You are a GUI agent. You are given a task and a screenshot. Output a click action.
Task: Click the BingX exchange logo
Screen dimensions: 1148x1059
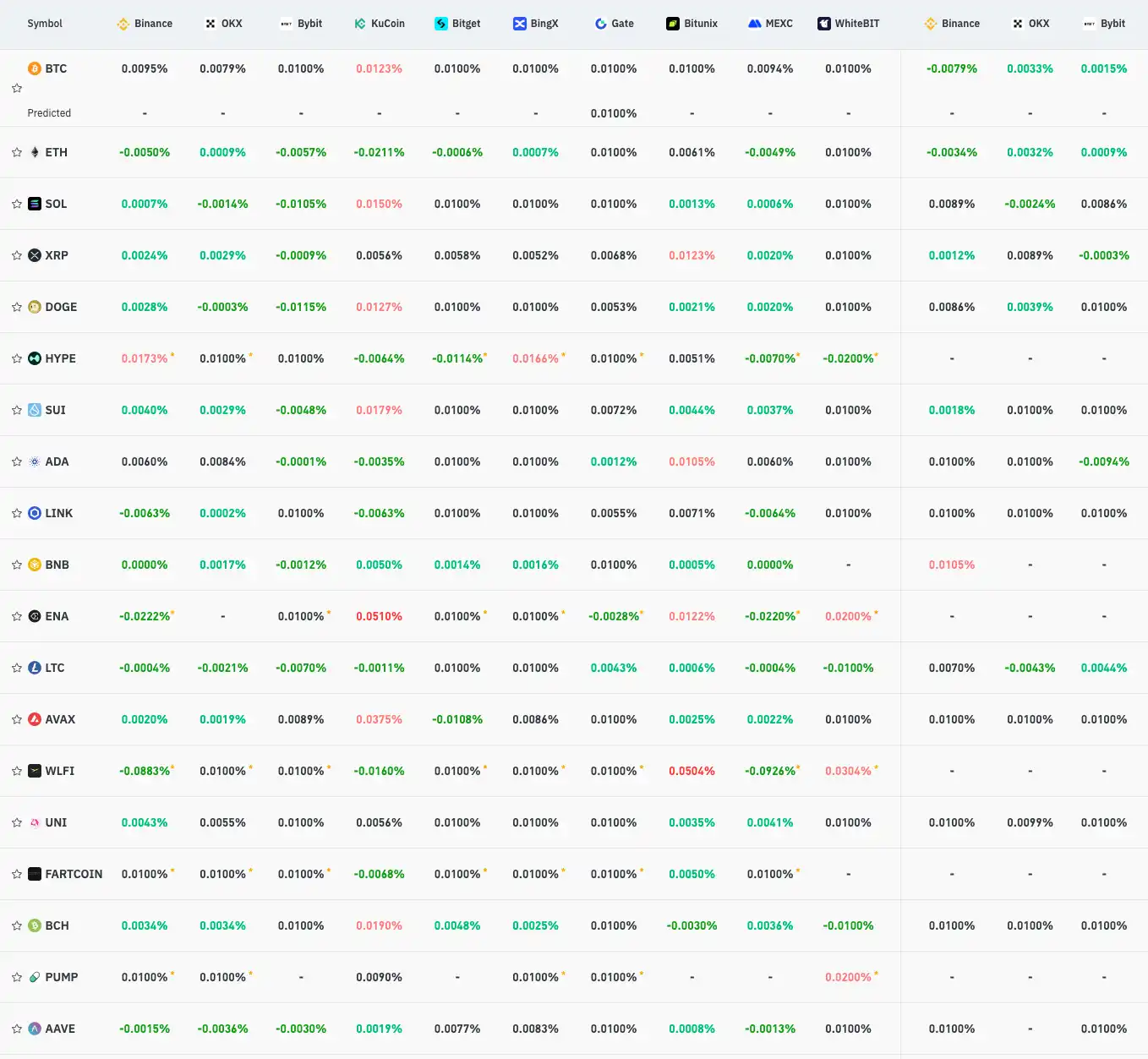[520, 24]
